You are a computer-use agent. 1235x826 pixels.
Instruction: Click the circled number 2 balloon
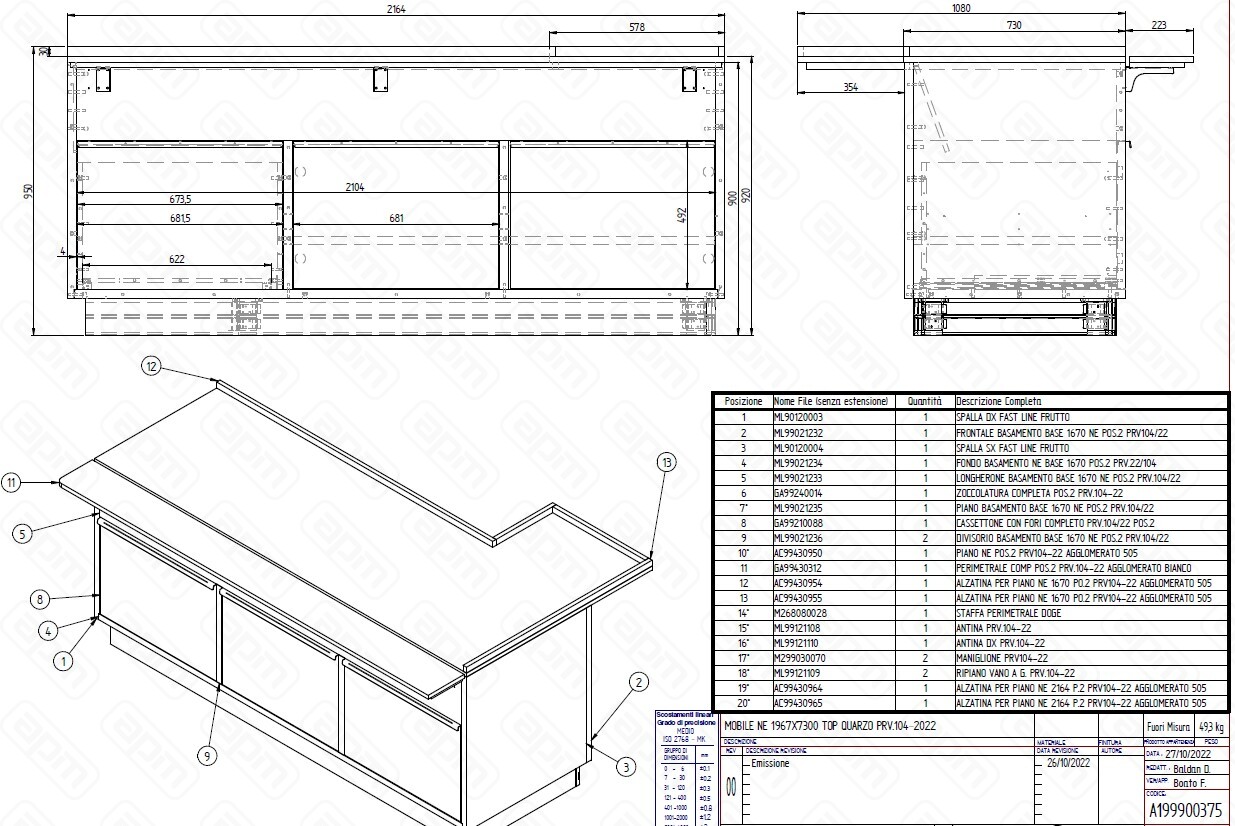pyautogui.click(x=638, y=683)
